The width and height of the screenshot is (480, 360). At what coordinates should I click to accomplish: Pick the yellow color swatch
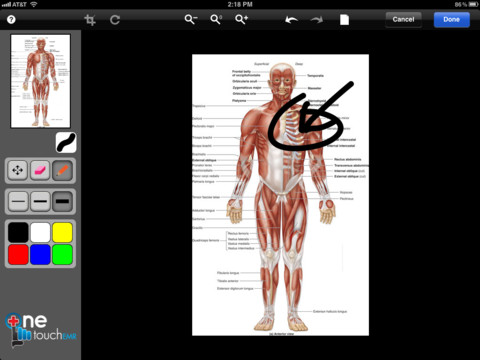(62, 232)
